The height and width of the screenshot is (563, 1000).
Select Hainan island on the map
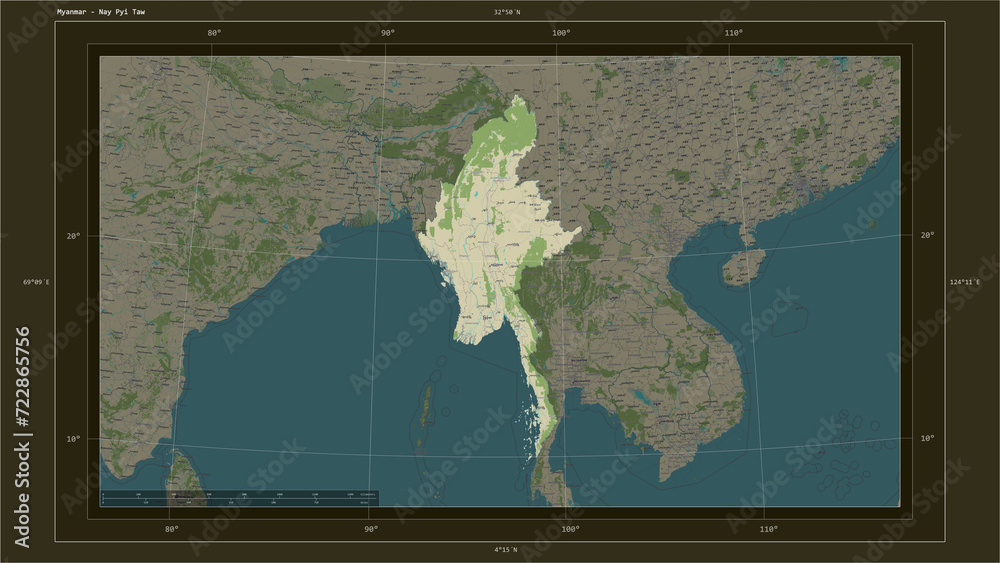[x=743, y=267]
